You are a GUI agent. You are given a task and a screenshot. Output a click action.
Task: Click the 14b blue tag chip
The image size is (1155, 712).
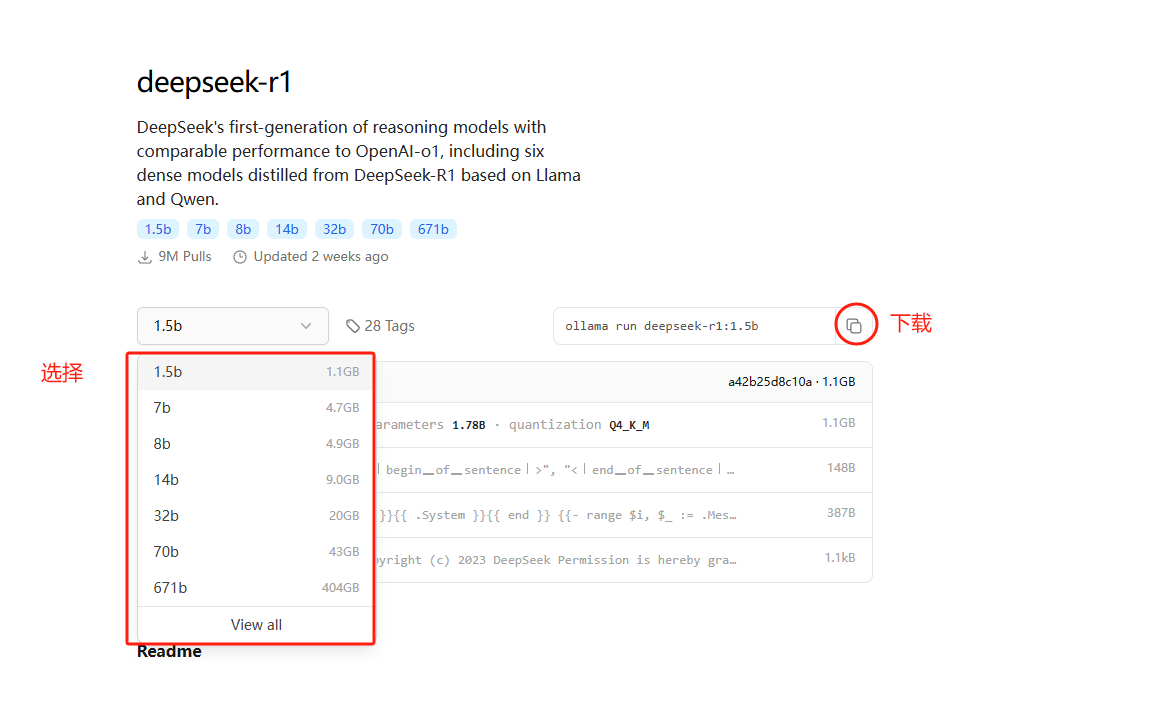pos(287,229)
